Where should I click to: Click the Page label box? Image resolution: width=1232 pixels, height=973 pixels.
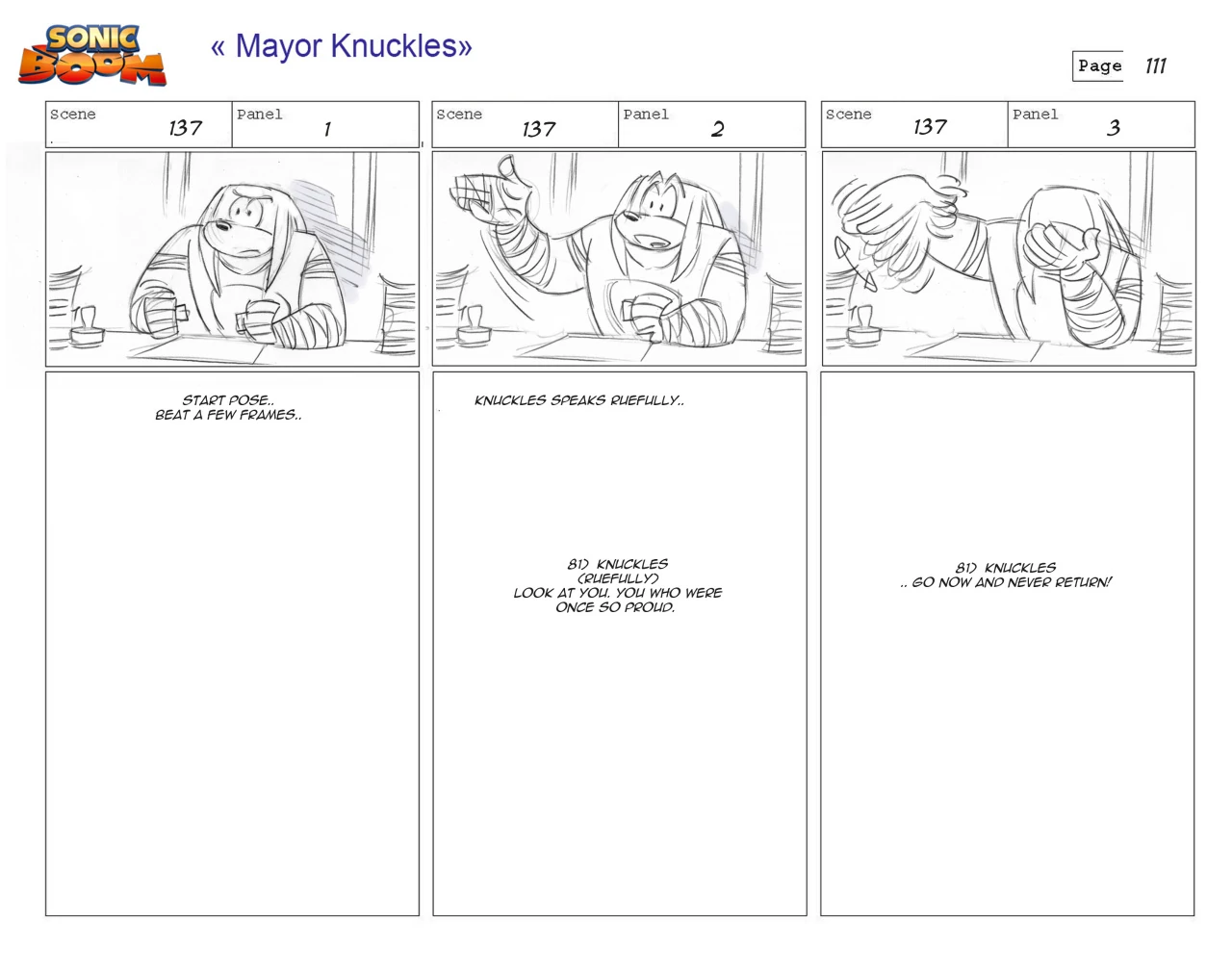(x=1098, y=65)
